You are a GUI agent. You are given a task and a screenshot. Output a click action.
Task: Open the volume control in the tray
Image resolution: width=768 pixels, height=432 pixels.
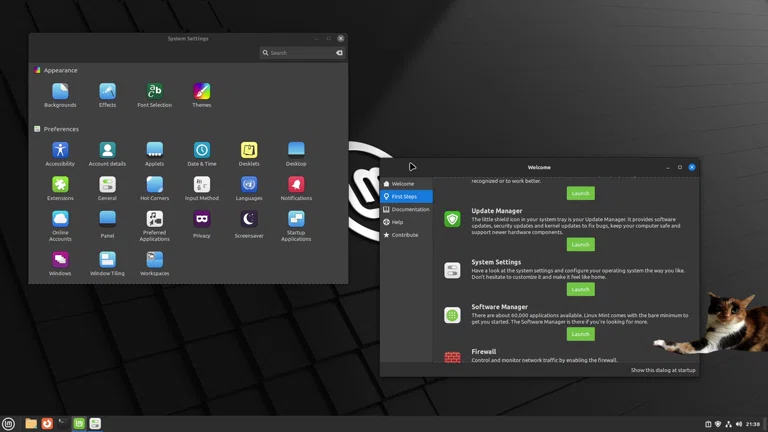(739, 424)
